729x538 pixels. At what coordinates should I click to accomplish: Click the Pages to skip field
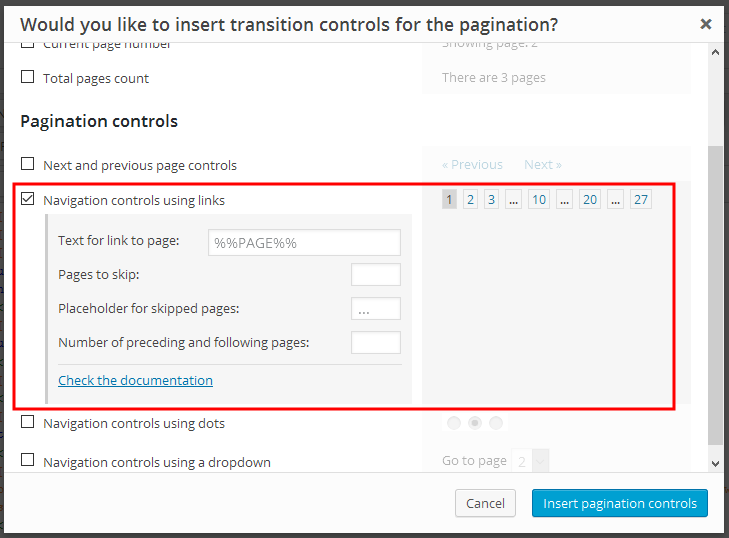[376, 274]
